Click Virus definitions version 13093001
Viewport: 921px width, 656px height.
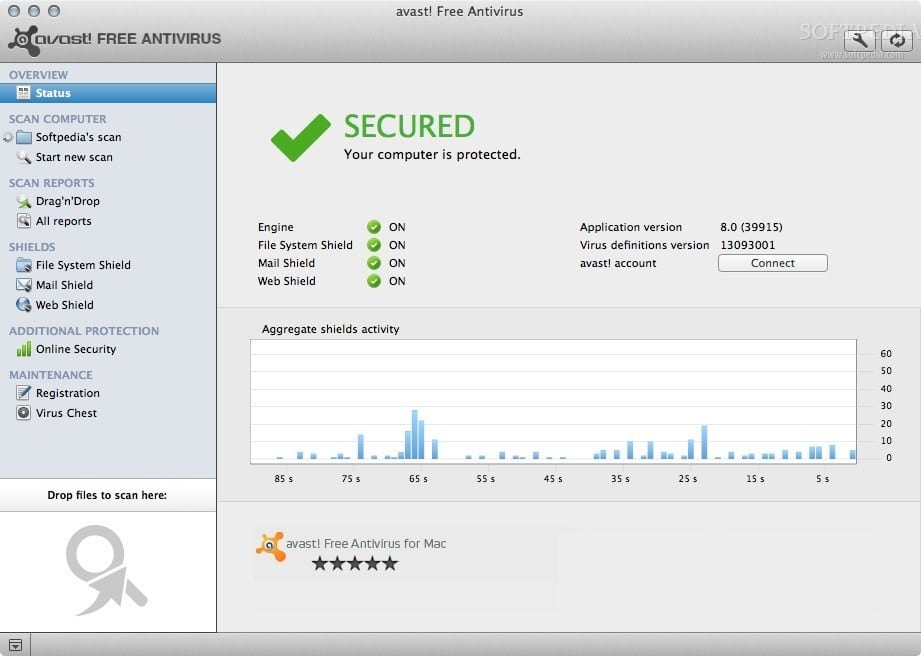pyautogui.click(x=748, y=245)
